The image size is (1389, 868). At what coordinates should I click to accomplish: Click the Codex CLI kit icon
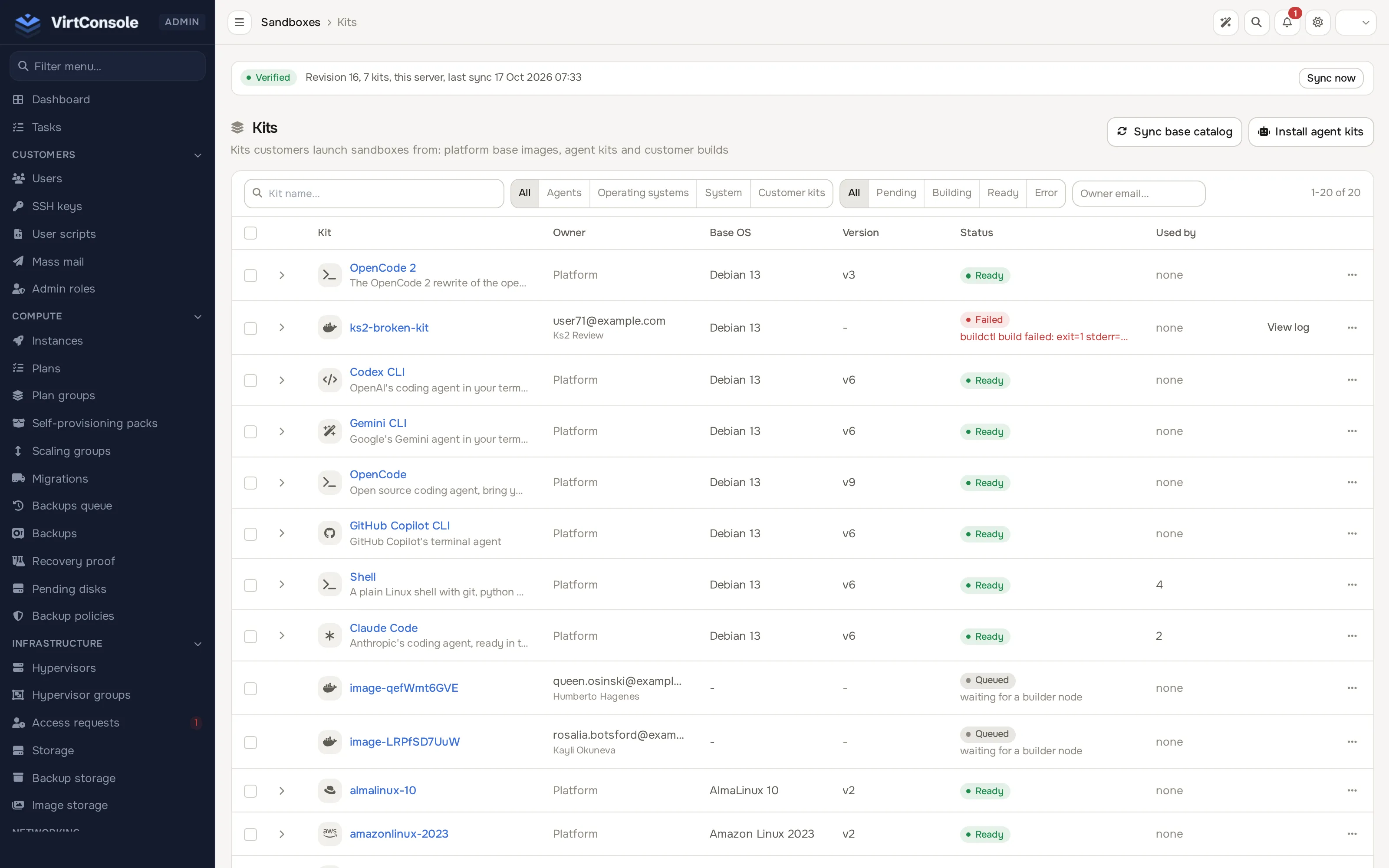(329, 380)
